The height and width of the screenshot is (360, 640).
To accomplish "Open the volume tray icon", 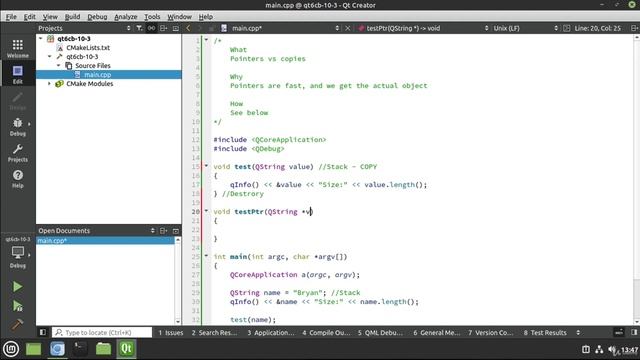I will pos(612,349).
